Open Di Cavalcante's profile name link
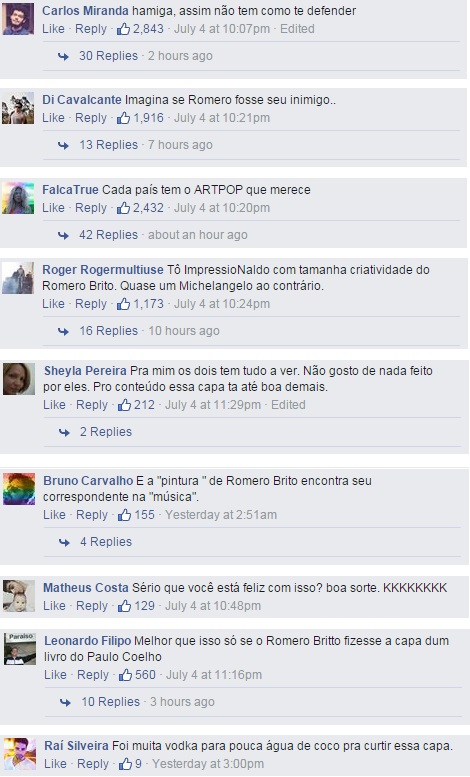 point(82,100)
